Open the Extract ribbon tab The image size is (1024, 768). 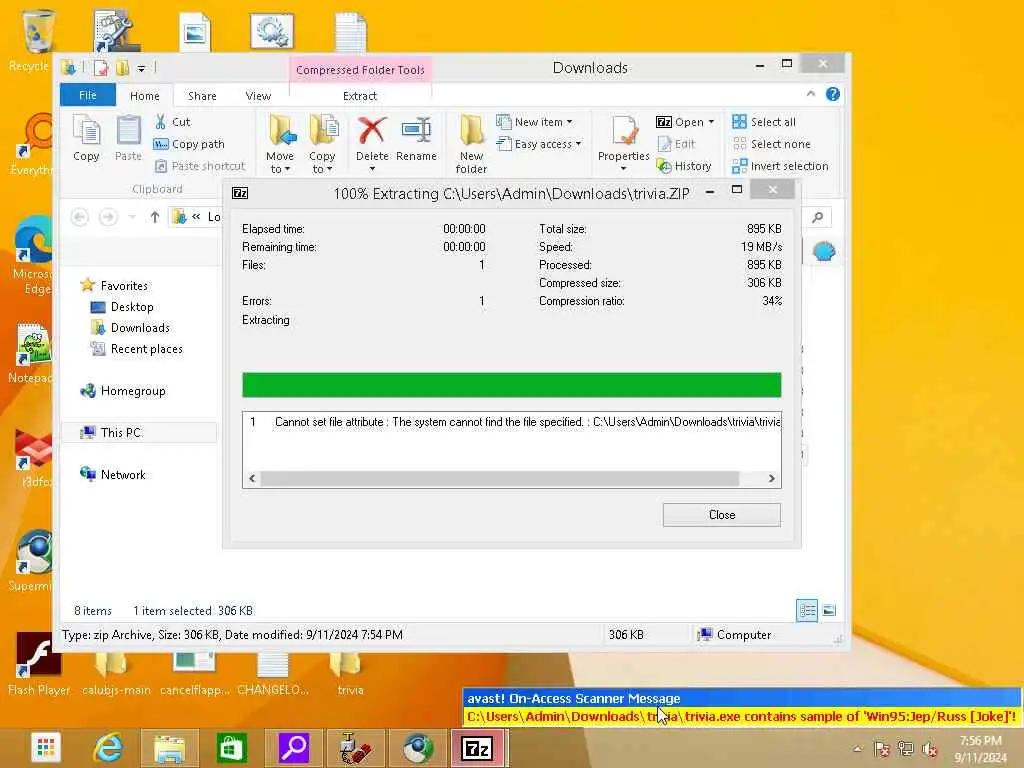pyautogui.click(x=360, y=95)
